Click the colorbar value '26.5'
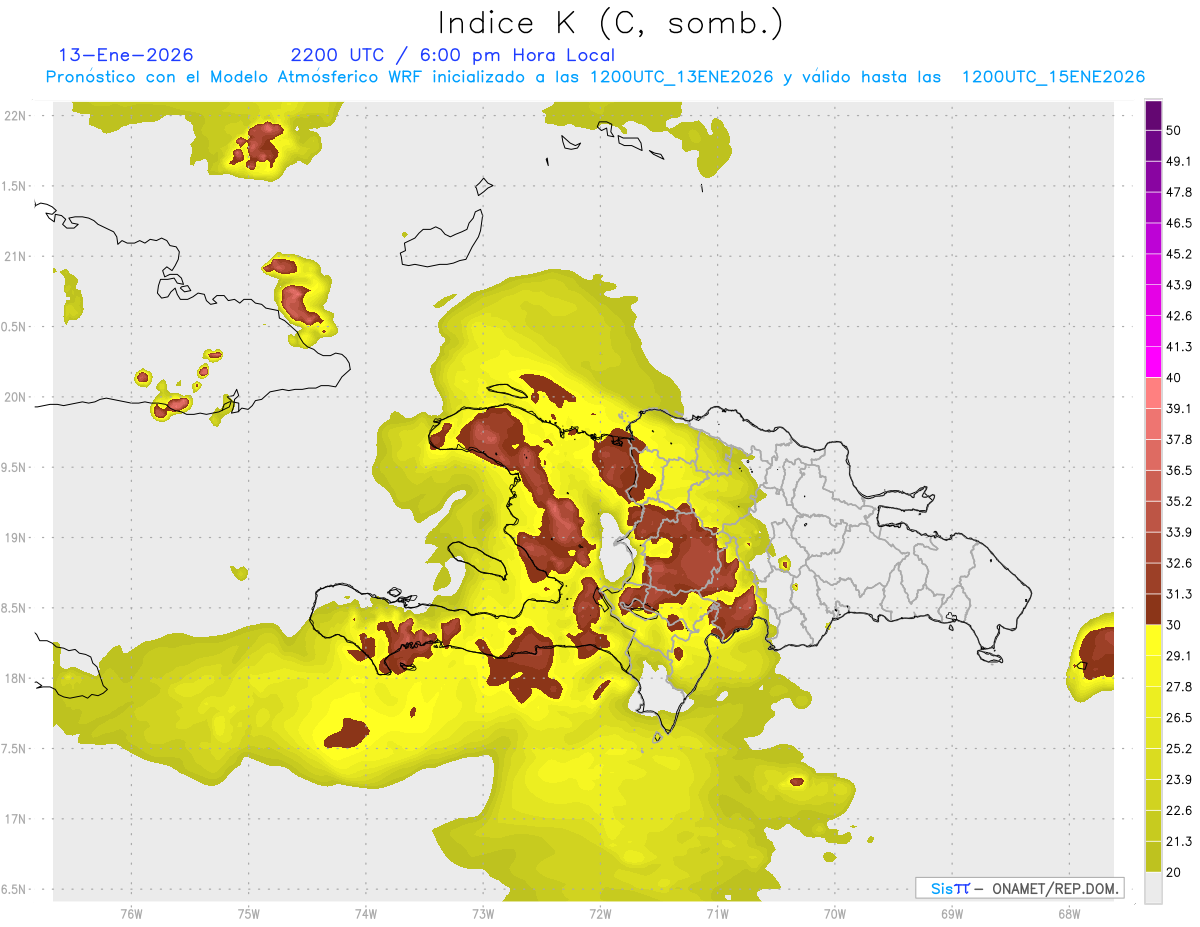Screen dimensions: 1200x927 click(x=1179, y=717)
